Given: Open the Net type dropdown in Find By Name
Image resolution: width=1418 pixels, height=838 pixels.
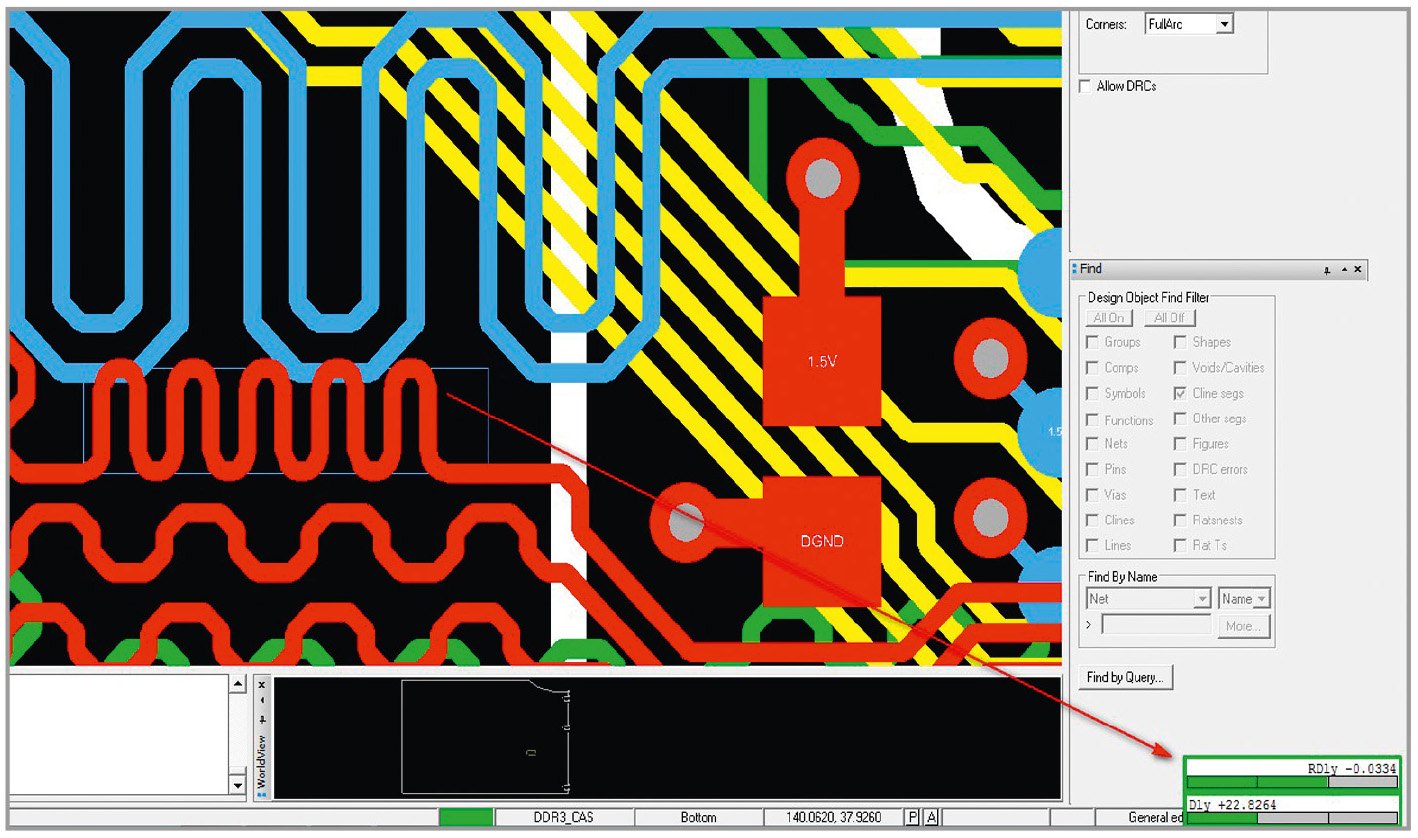Looking at the screenshot, I should coord(1148,599).
